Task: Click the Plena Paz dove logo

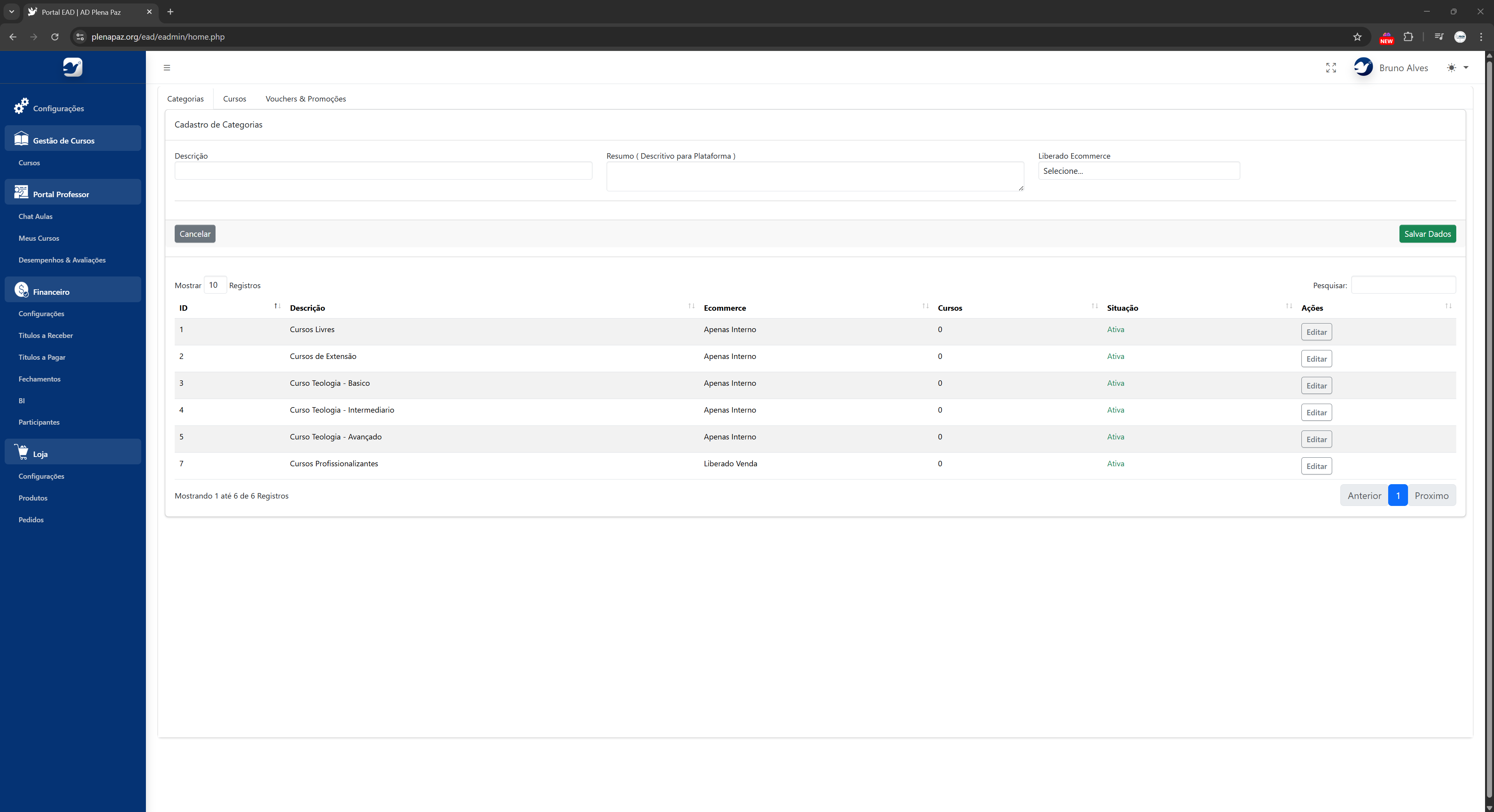Action: [x=72, y=67]
